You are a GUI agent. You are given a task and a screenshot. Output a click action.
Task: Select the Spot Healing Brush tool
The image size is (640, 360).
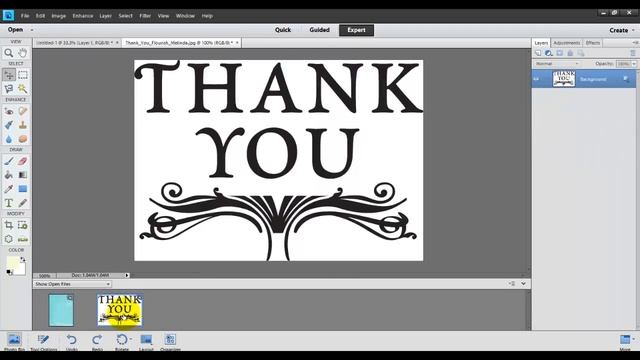23,111
